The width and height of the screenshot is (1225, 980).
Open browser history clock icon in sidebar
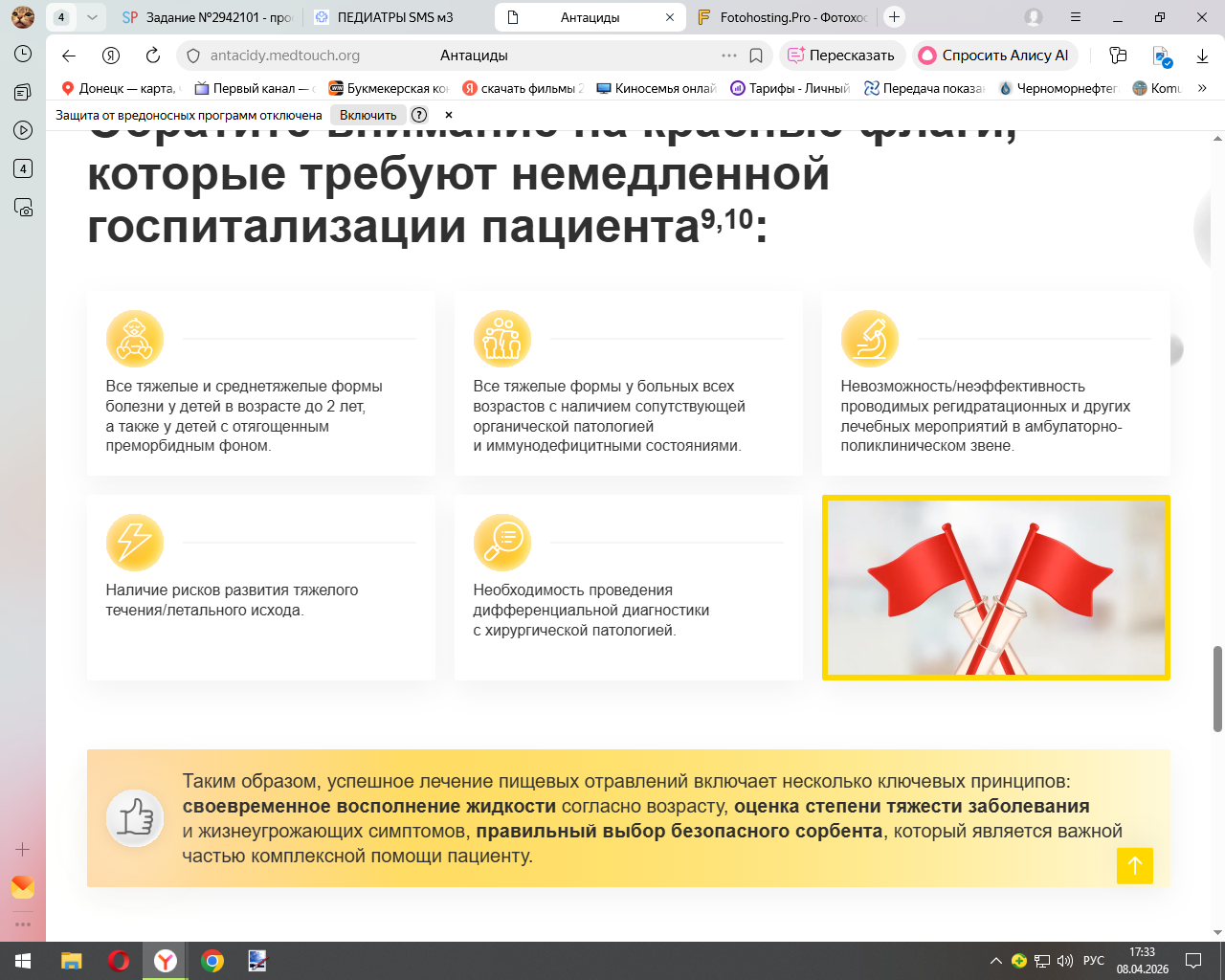pyautogui.click(x=23, y=55)
